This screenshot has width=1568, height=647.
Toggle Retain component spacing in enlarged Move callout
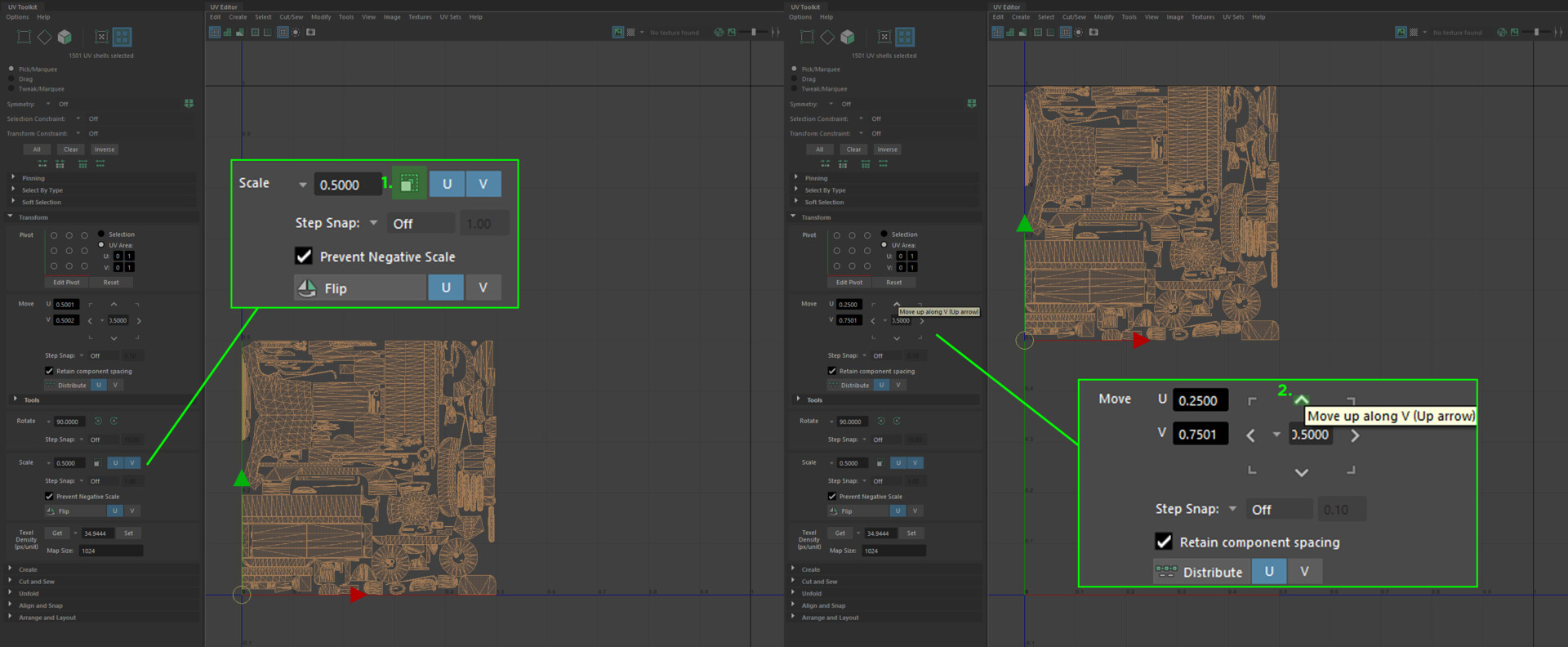1164,542
